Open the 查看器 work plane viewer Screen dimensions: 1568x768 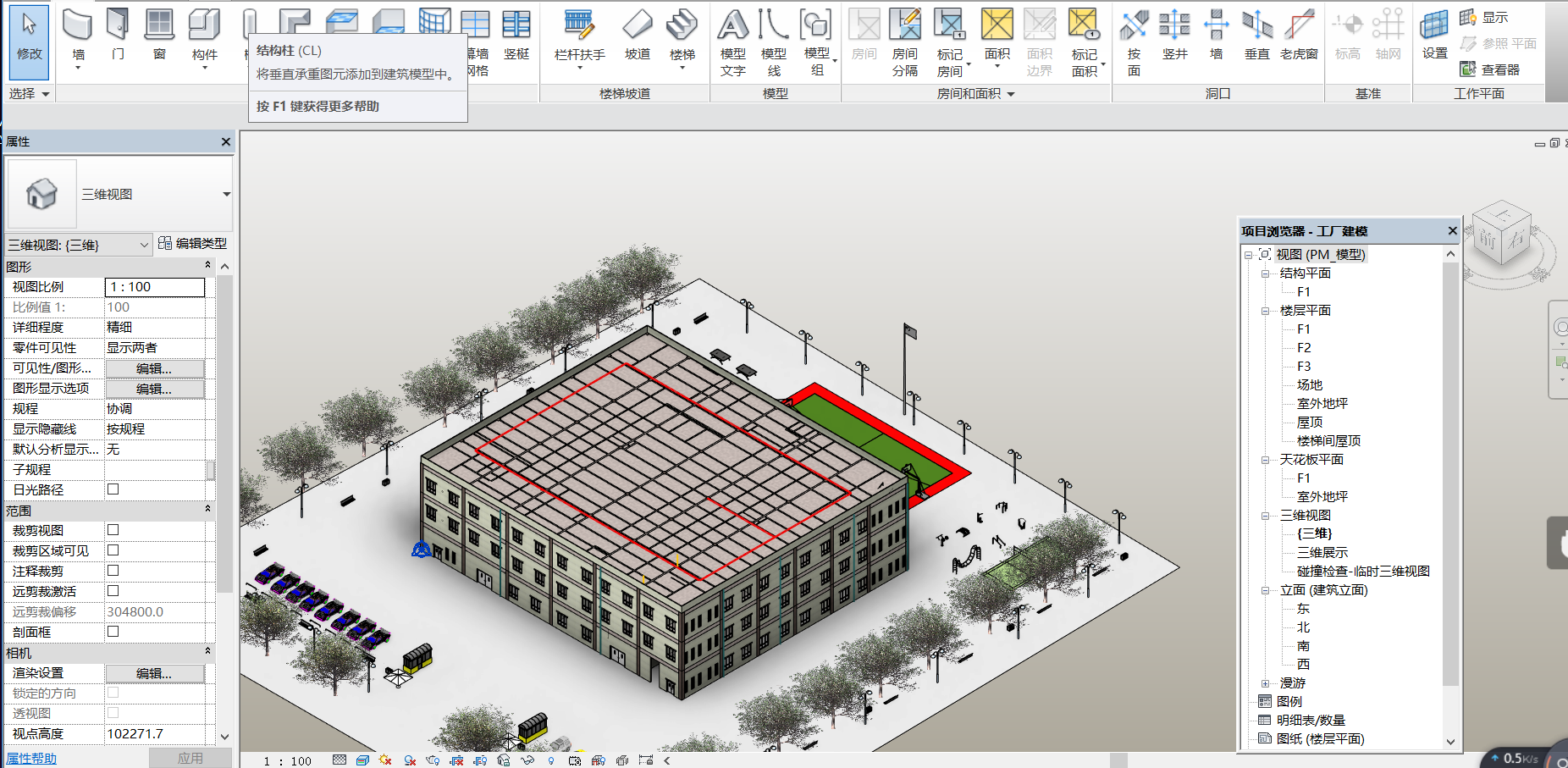pyautogui.click(x=1489, y=69)
